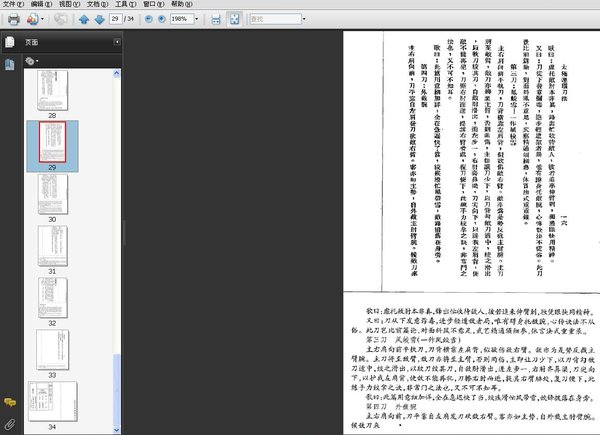Select page 34 thumbnail
The image size is (600, 435).
coord(52,401)
